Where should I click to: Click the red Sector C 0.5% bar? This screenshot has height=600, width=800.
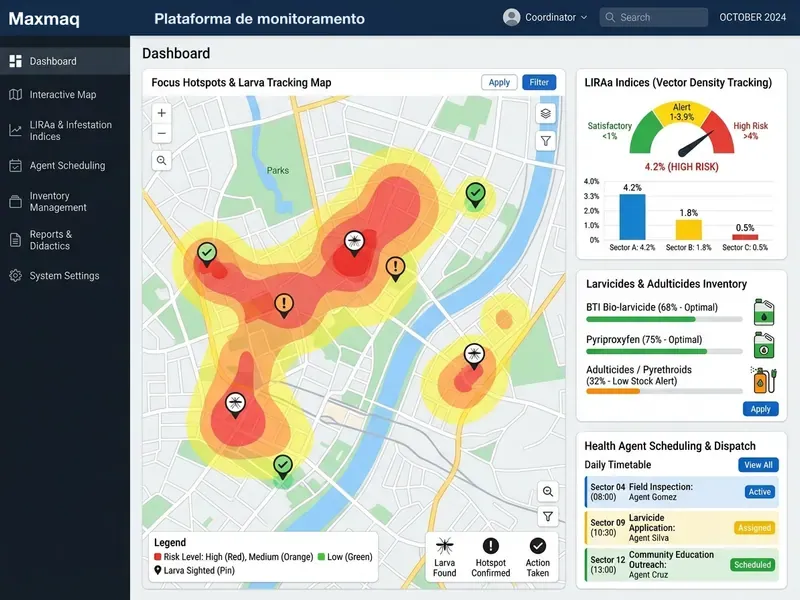click(x=745, y=237)
